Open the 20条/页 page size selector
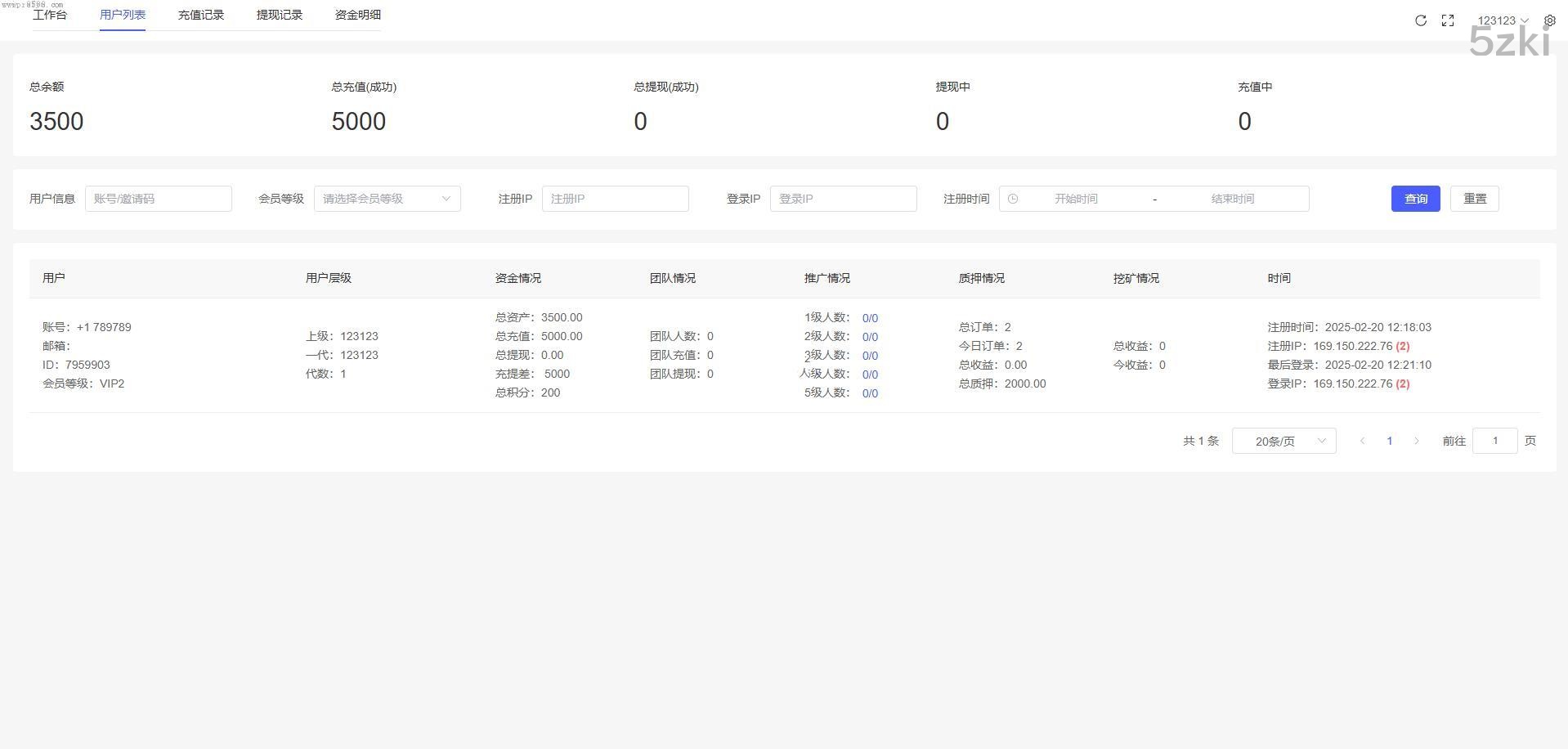The width and height of the screenshot is (1568, 749). pyautogui.click(x=1284, y=441)
